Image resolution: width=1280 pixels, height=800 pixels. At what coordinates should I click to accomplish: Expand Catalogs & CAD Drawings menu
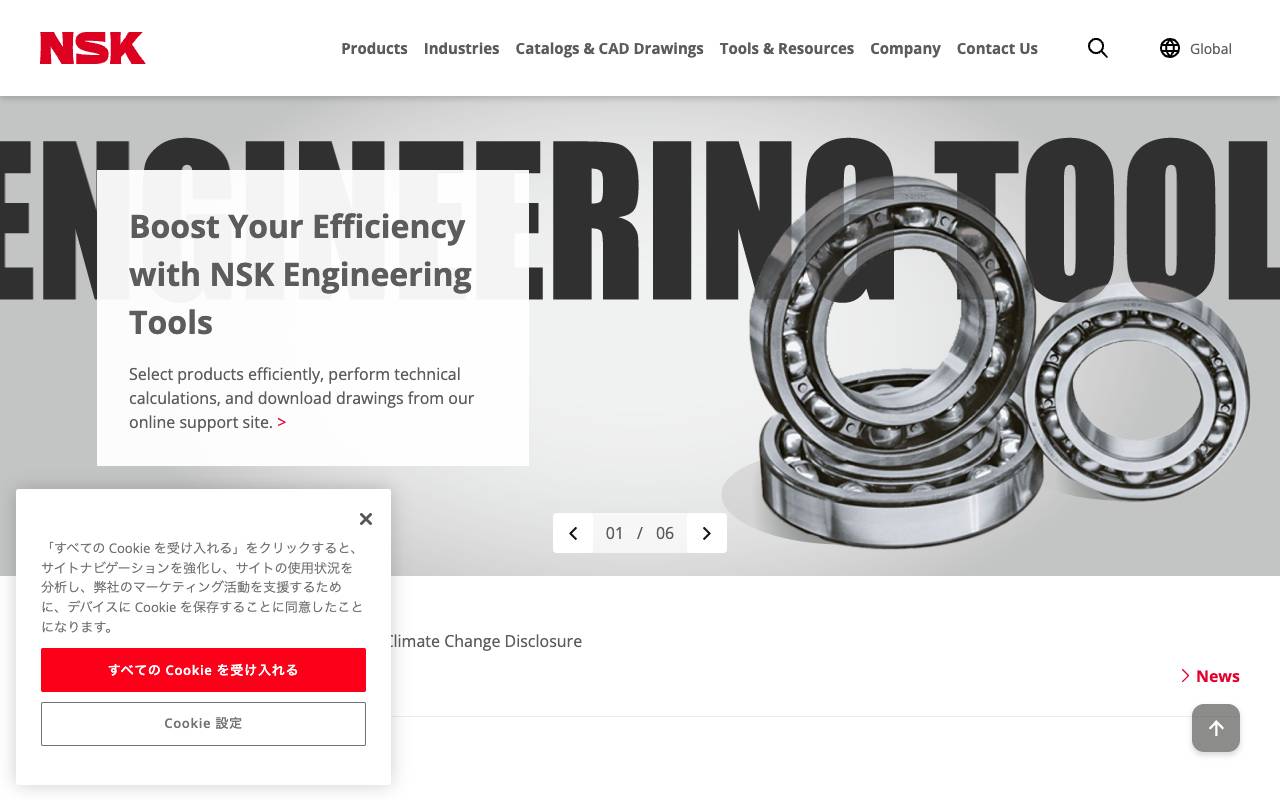(609, 48)
